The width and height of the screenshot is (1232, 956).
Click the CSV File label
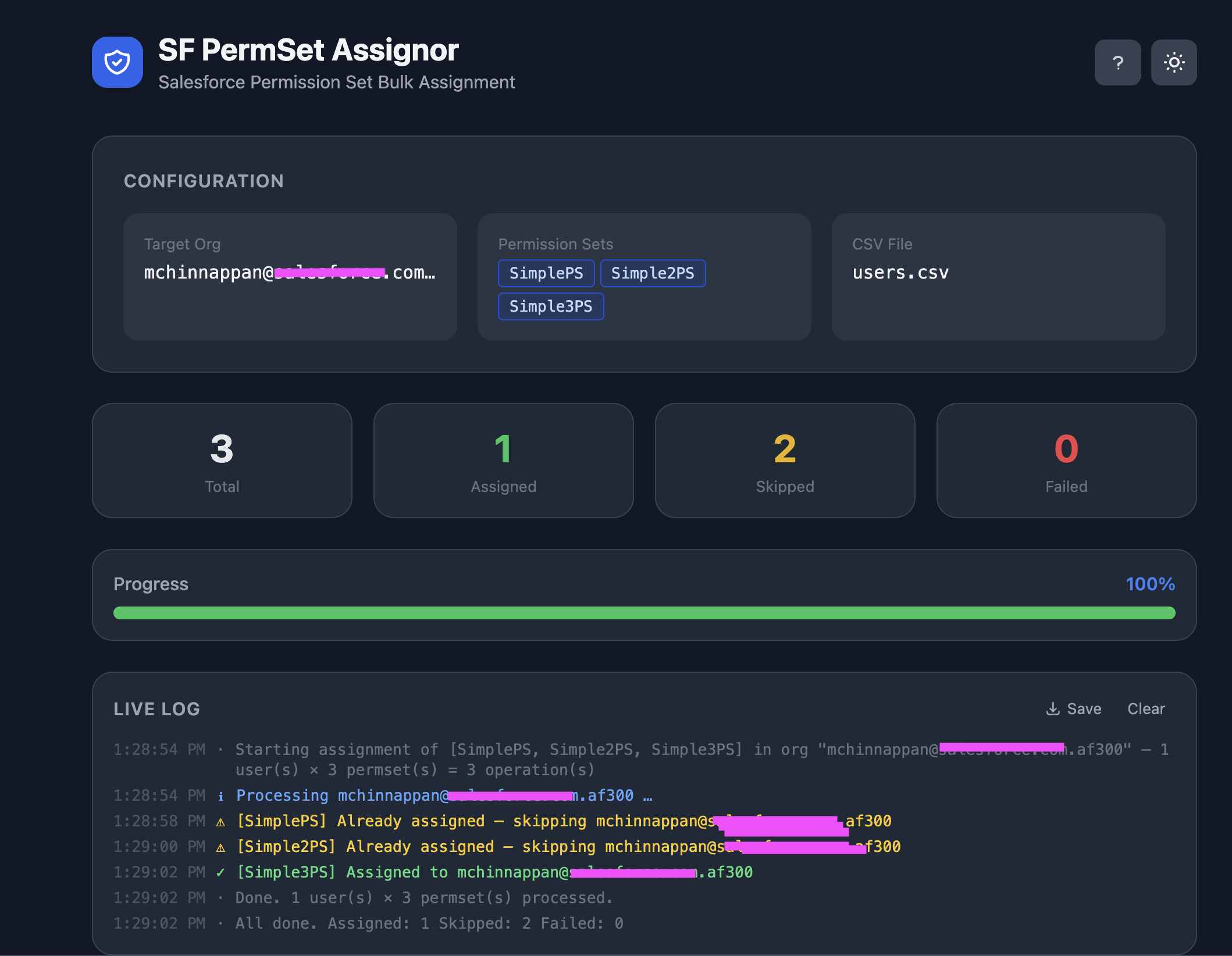point(882,244)
